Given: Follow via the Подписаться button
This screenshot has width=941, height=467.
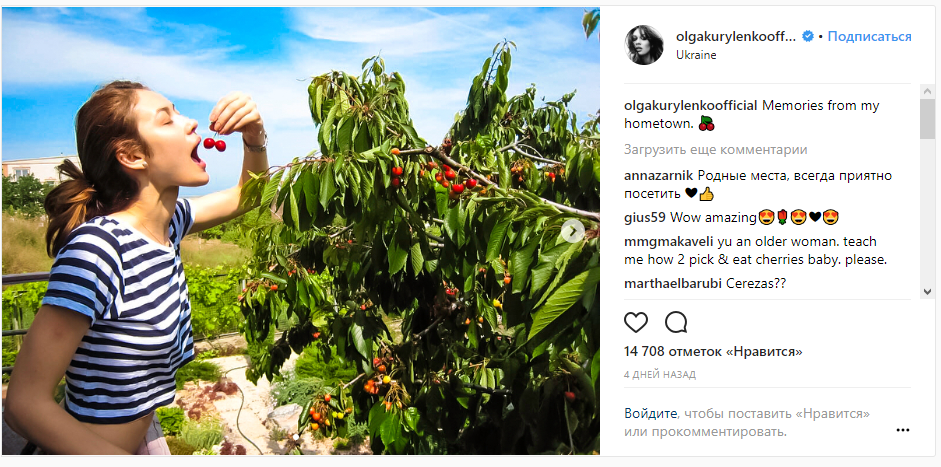Looking at the screenshot, I should click(x=869, y=37).
